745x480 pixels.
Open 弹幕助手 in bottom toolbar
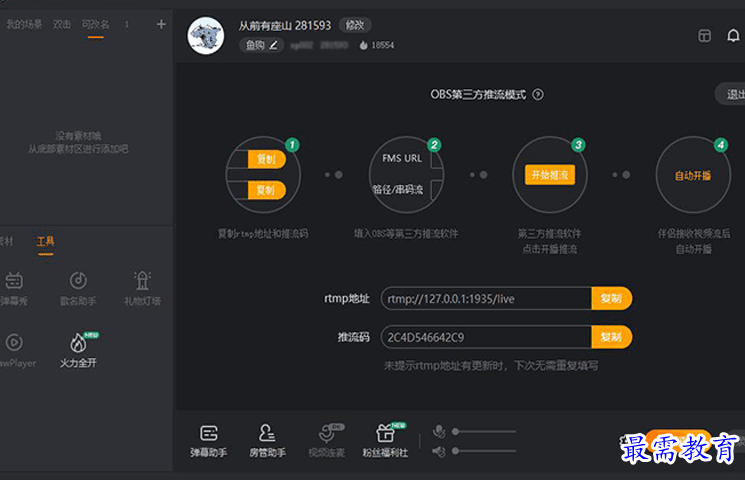pos(209,441)
